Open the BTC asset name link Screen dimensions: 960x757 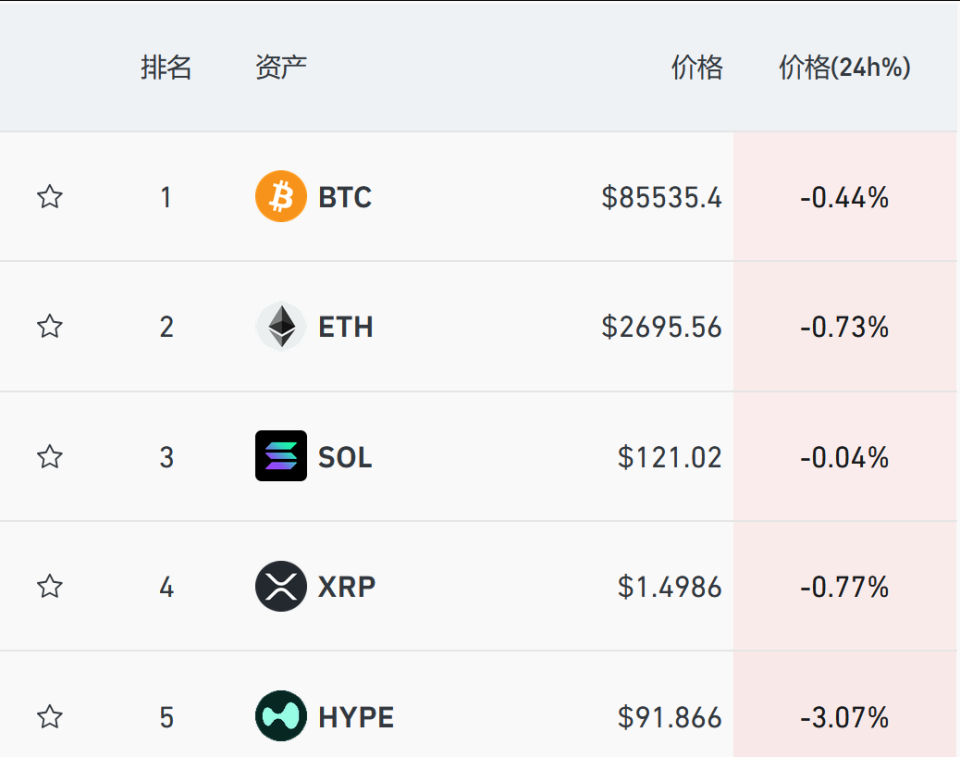point(345,197)
